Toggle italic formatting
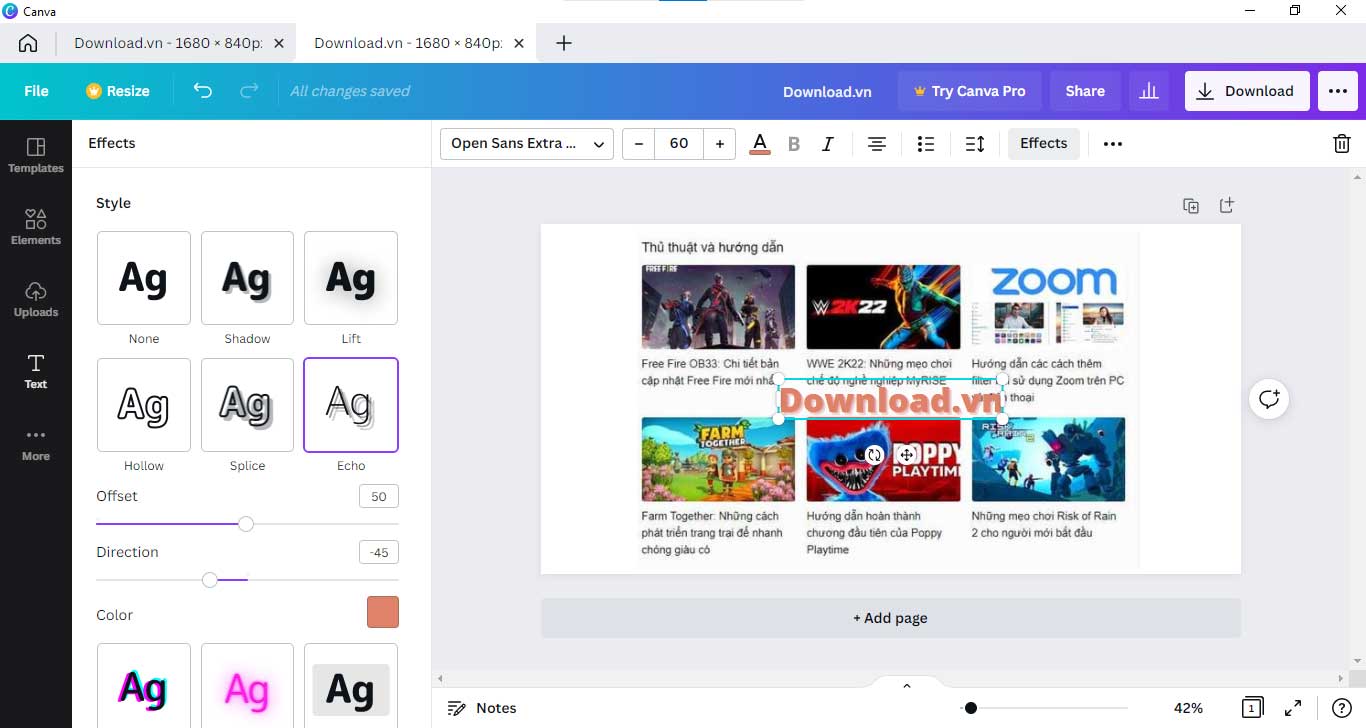 coord(828,144)
